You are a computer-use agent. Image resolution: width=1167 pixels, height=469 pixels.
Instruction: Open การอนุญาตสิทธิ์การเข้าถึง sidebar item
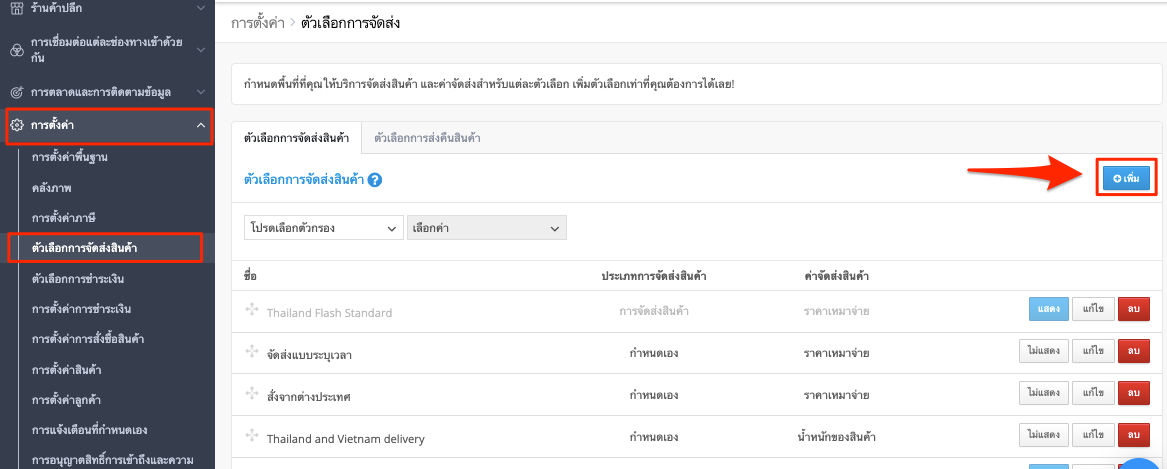pyautogui.click(x=113, y=460)
